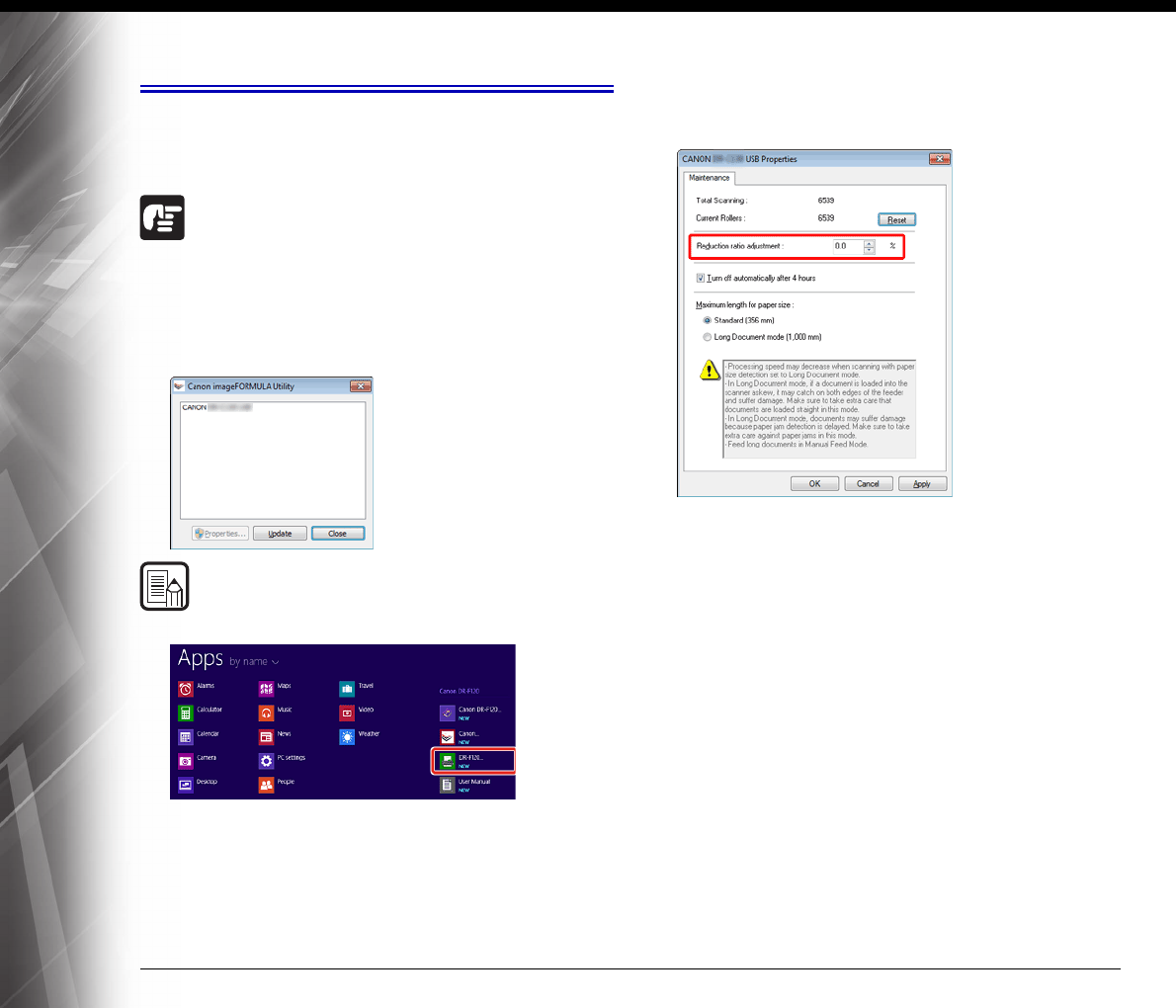This screenshot has height=1008, width=1176.
Task: Click Update in the imageFORMULA Utility
Action: (x=280, y=534)
